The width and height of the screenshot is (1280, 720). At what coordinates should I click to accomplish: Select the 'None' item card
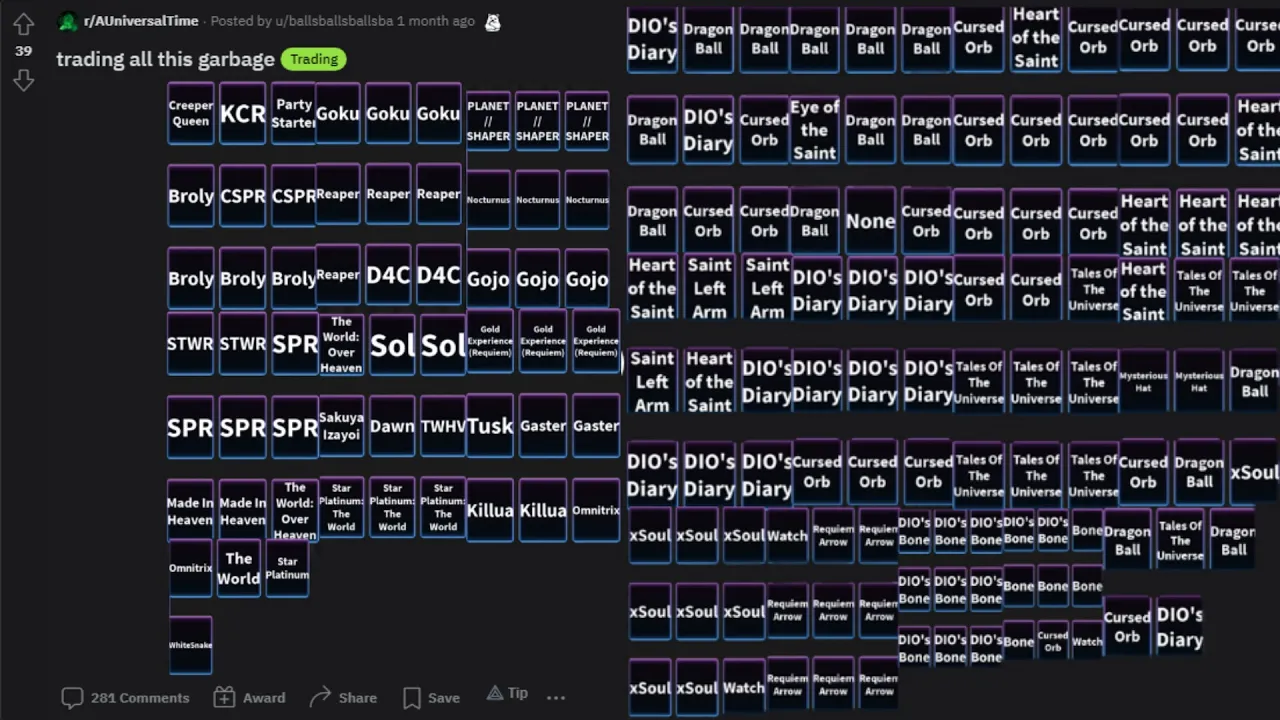click(870, 221)
